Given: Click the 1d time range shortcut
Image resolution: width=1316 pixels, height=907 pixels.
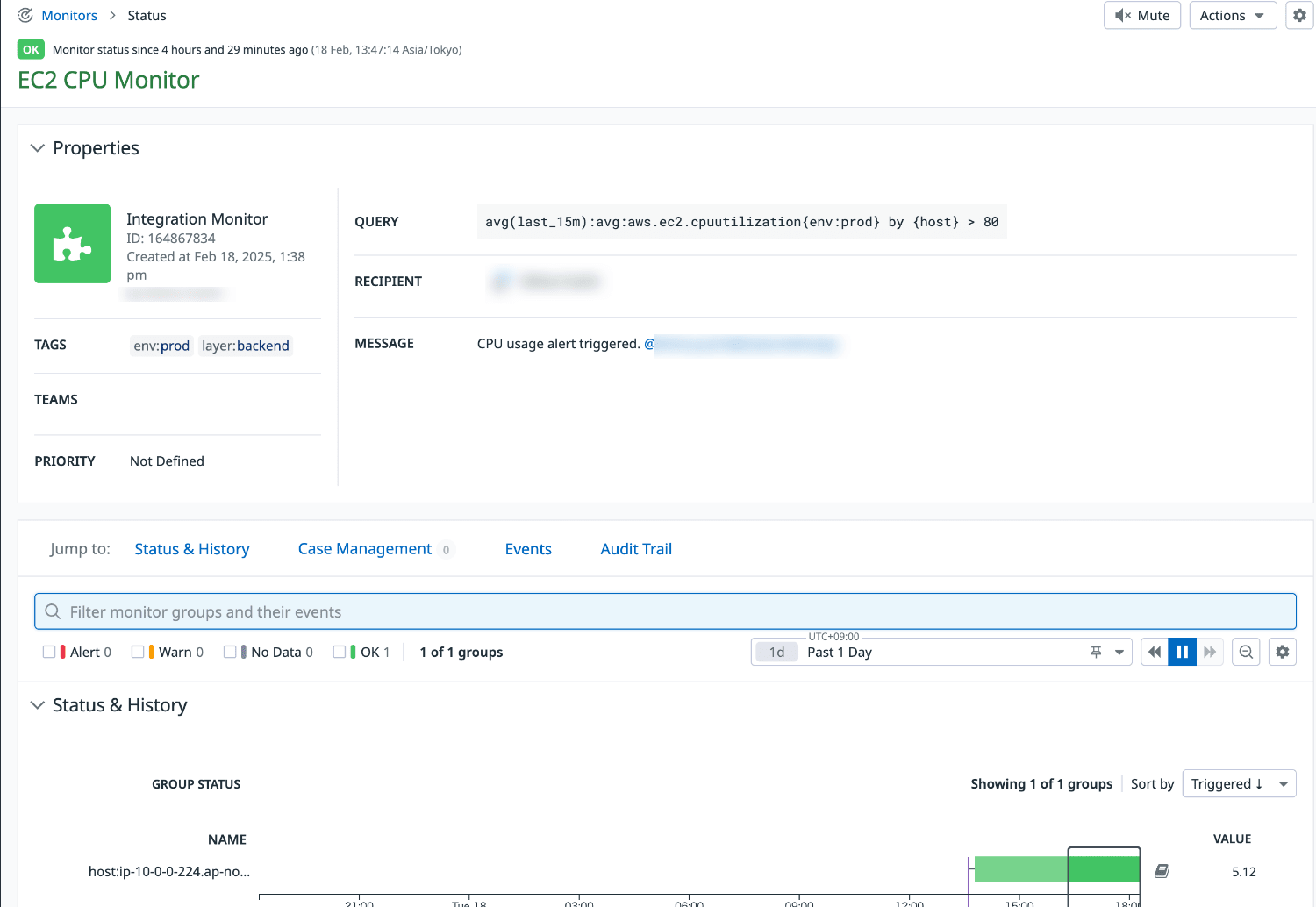Looking at the screenshot, I should pyautogui.click(x=776, y=652).
